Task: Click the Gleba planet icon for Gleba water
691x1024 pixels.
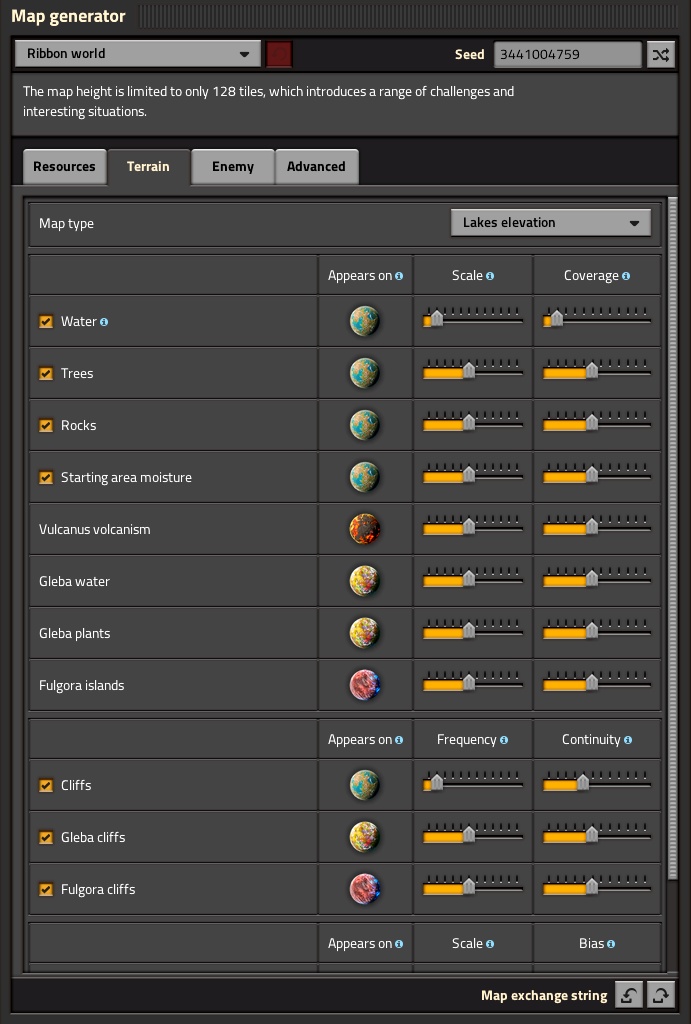Action: point(364,581)
